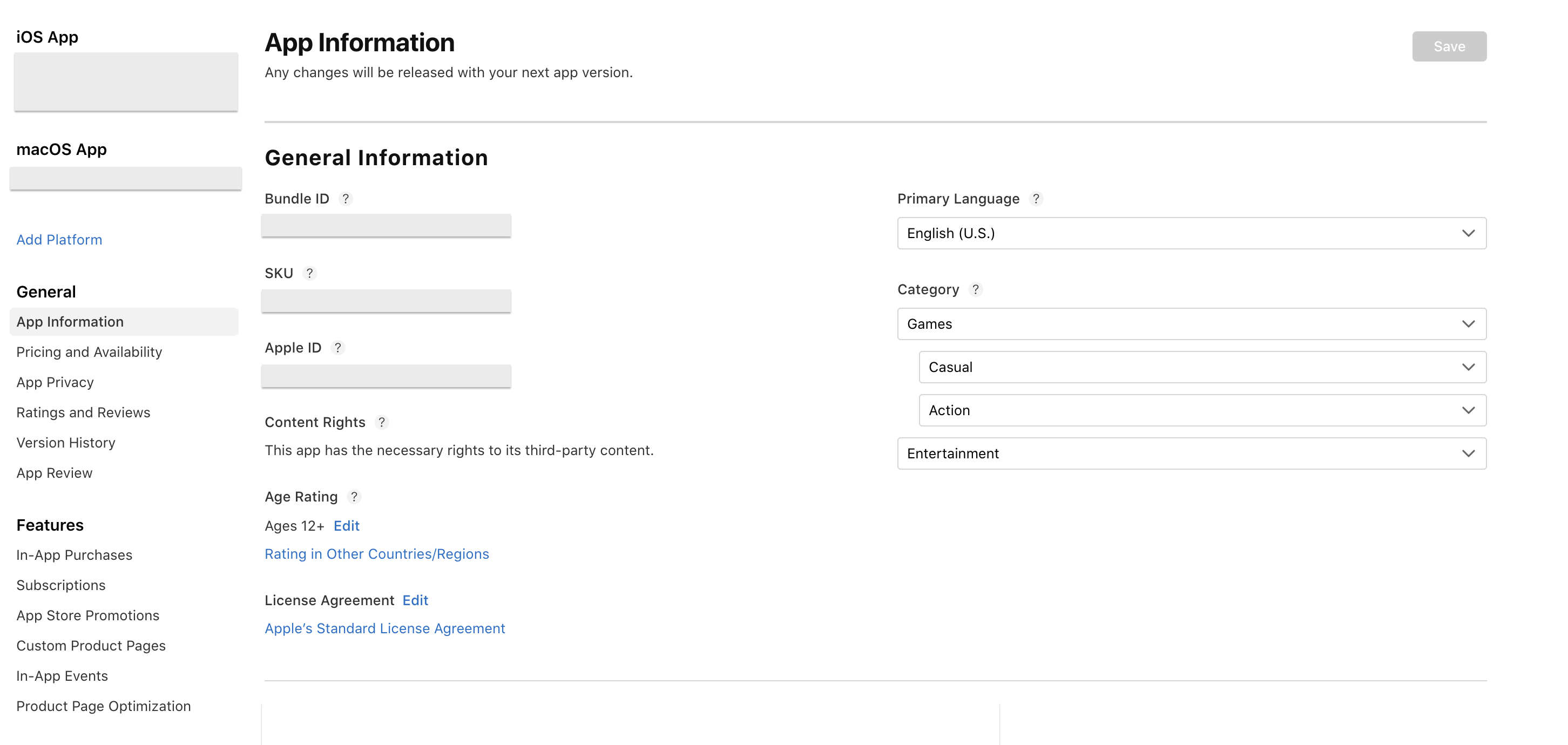Show the Age Rating help tooltip
Image resolution: width=1568 pixels, height=745 pixels.
pos(354,497)
